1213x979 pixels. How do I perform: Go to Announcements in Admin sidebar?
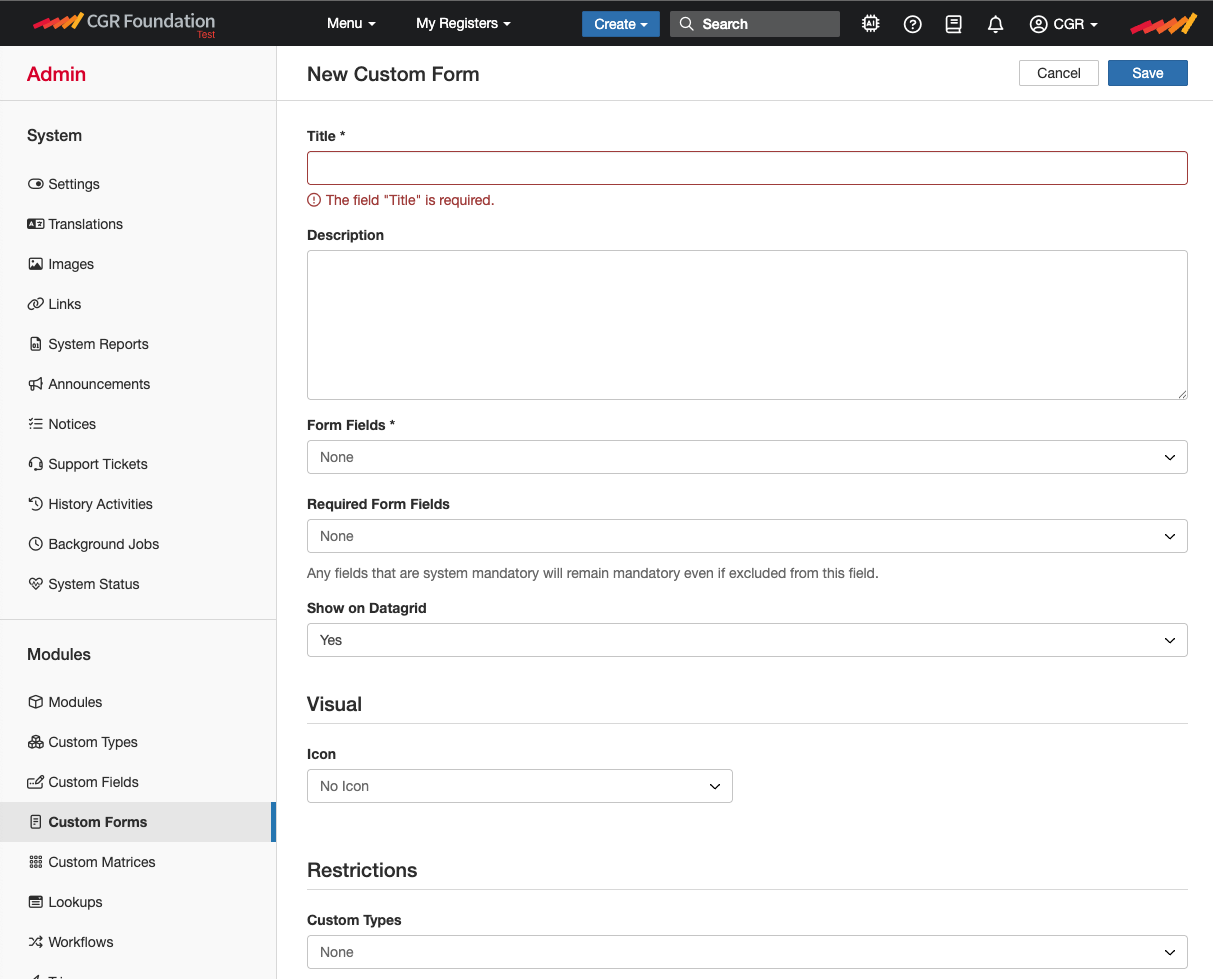click(x=99, y=384)
